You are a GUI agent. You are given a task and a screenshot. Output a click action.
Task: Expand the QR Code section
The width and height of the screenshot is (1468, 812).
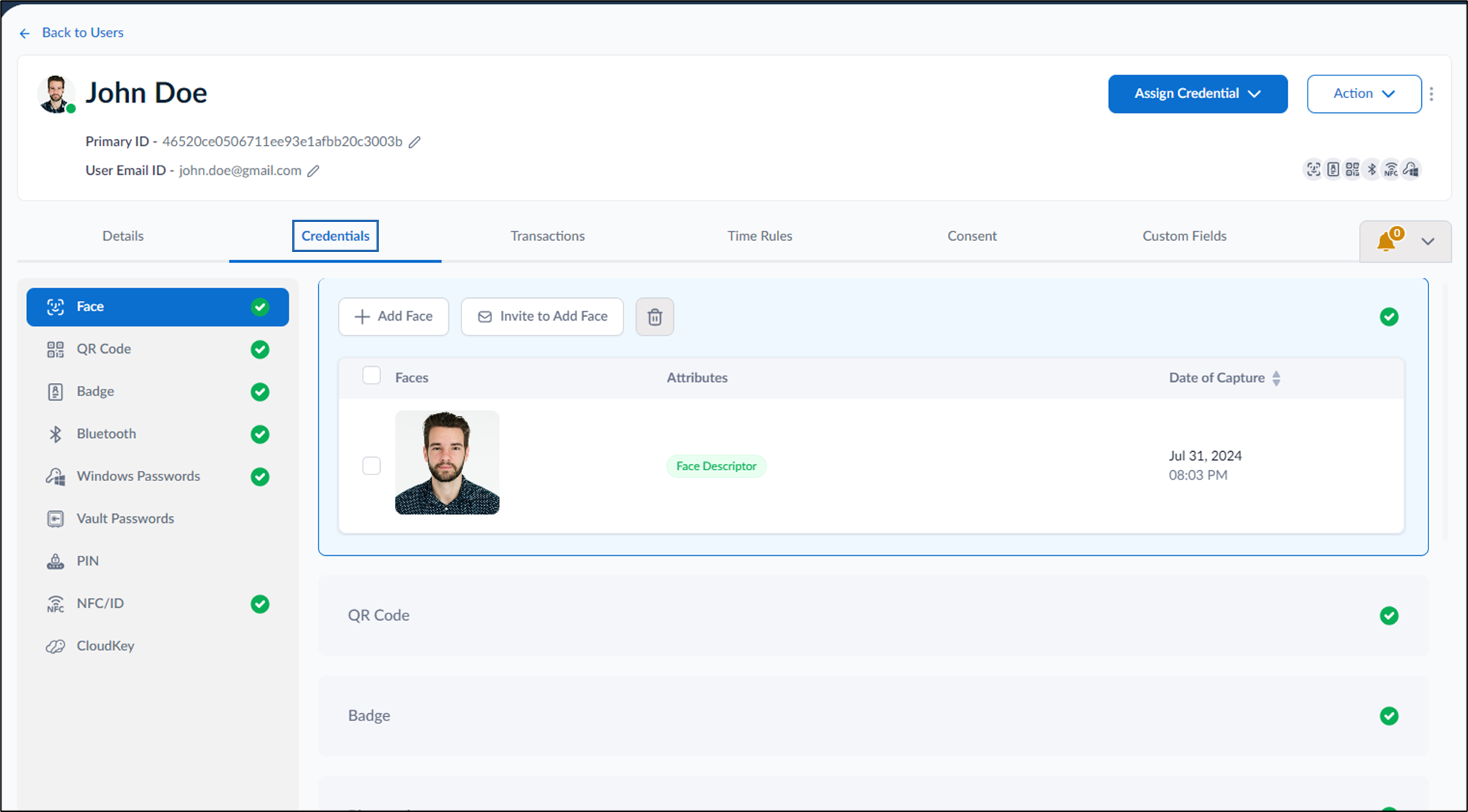coord(872,616)
